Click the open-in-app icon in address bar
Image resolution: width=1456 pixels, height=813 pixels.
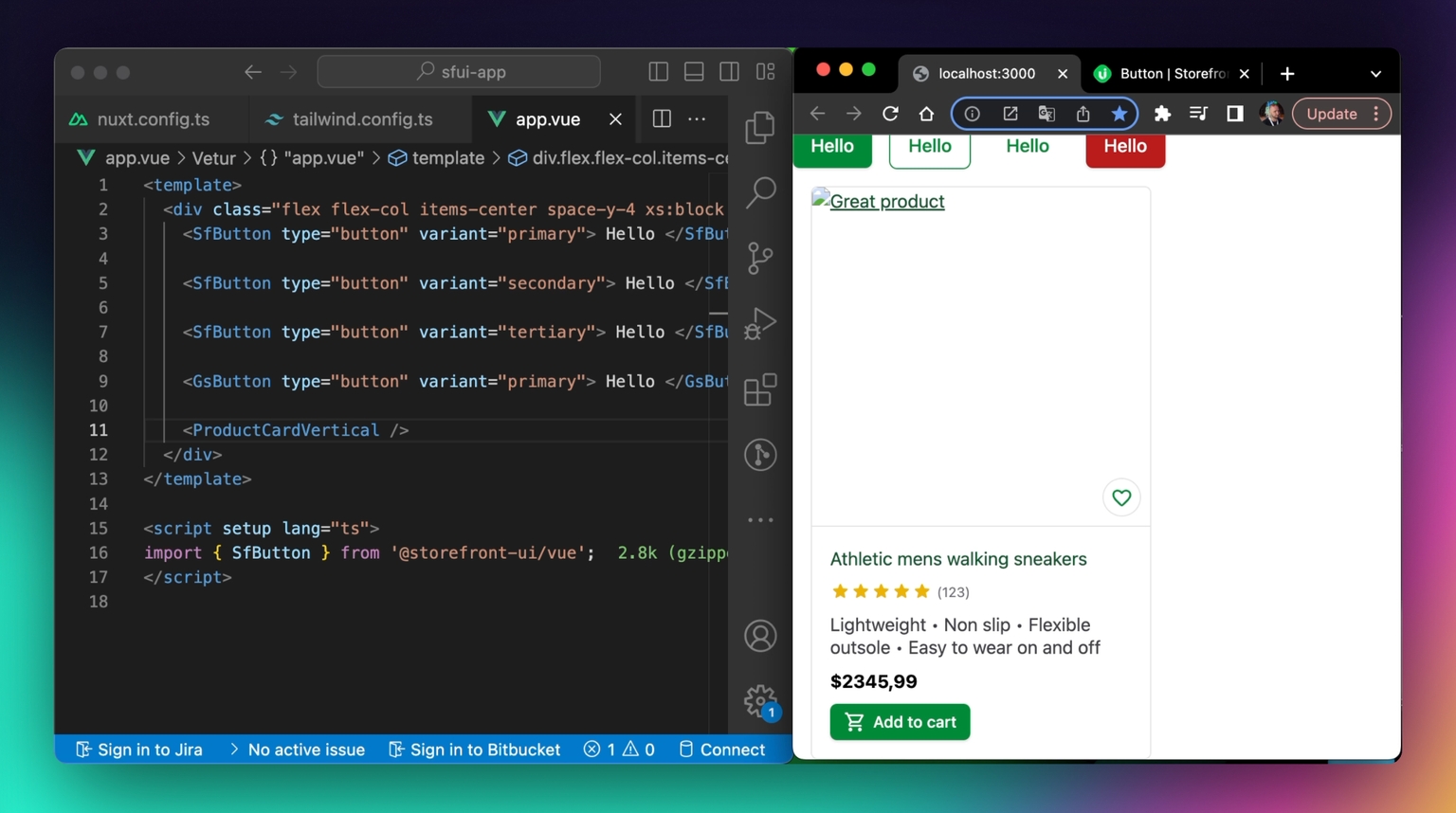pyautogui.click(x=1010, y=114)
